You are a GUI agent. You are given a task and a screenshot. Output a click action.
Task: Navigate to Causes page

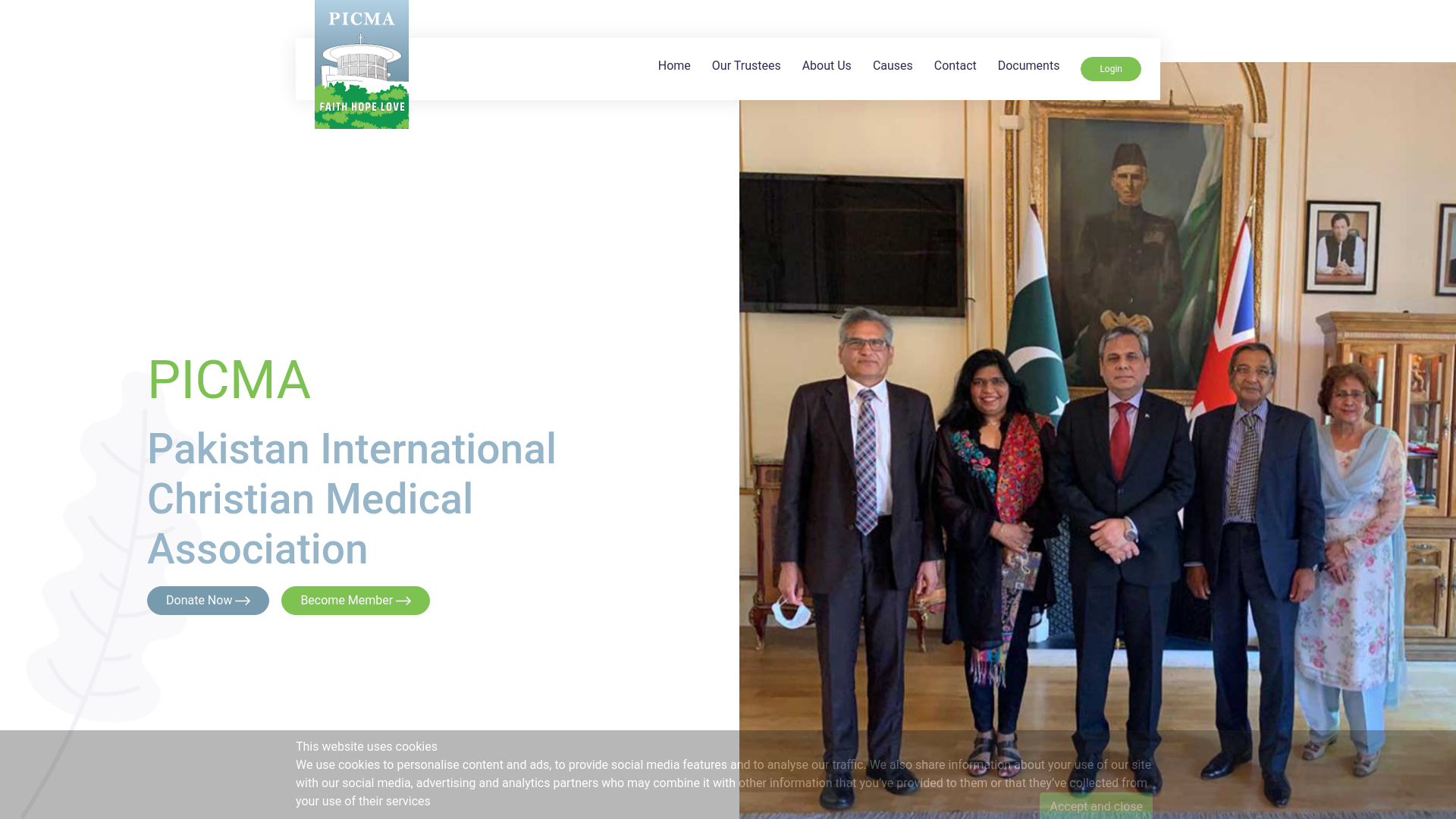click(893, 66)
